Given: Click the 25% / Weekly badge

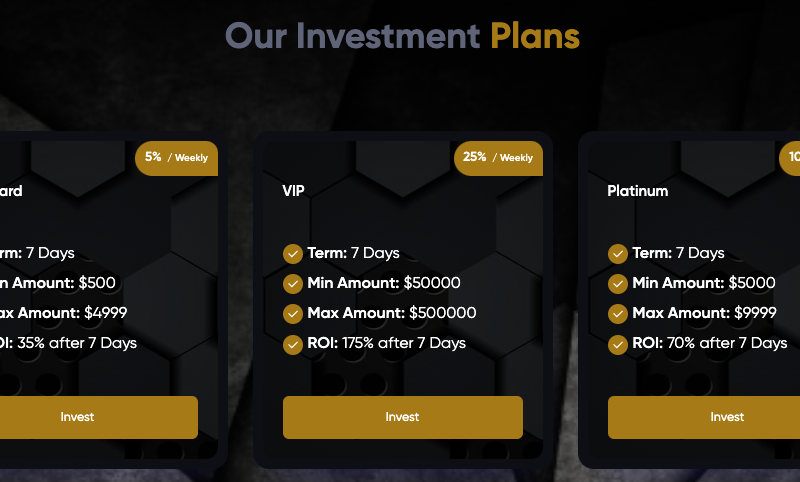Looking at the screenshot, I should pyautogui.click(x=498, y=158).
